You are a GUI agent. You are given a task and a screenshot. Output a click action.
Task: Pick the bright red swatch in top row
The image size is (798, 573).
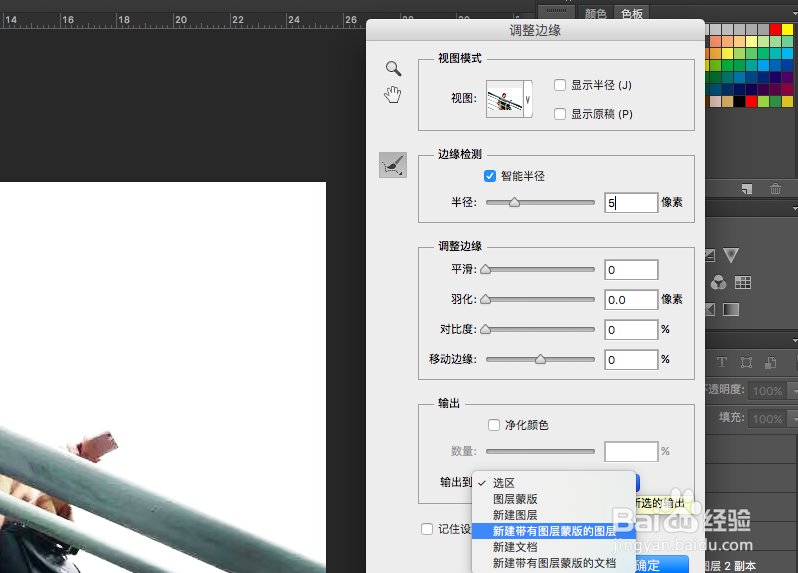tap(776, 30)
